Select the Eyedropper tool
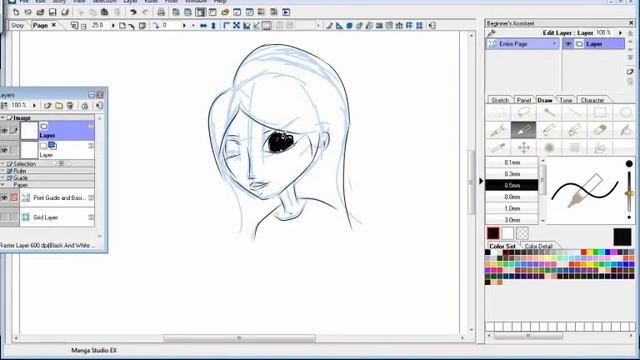Viewport: 640px width, 360px height. 498,147
